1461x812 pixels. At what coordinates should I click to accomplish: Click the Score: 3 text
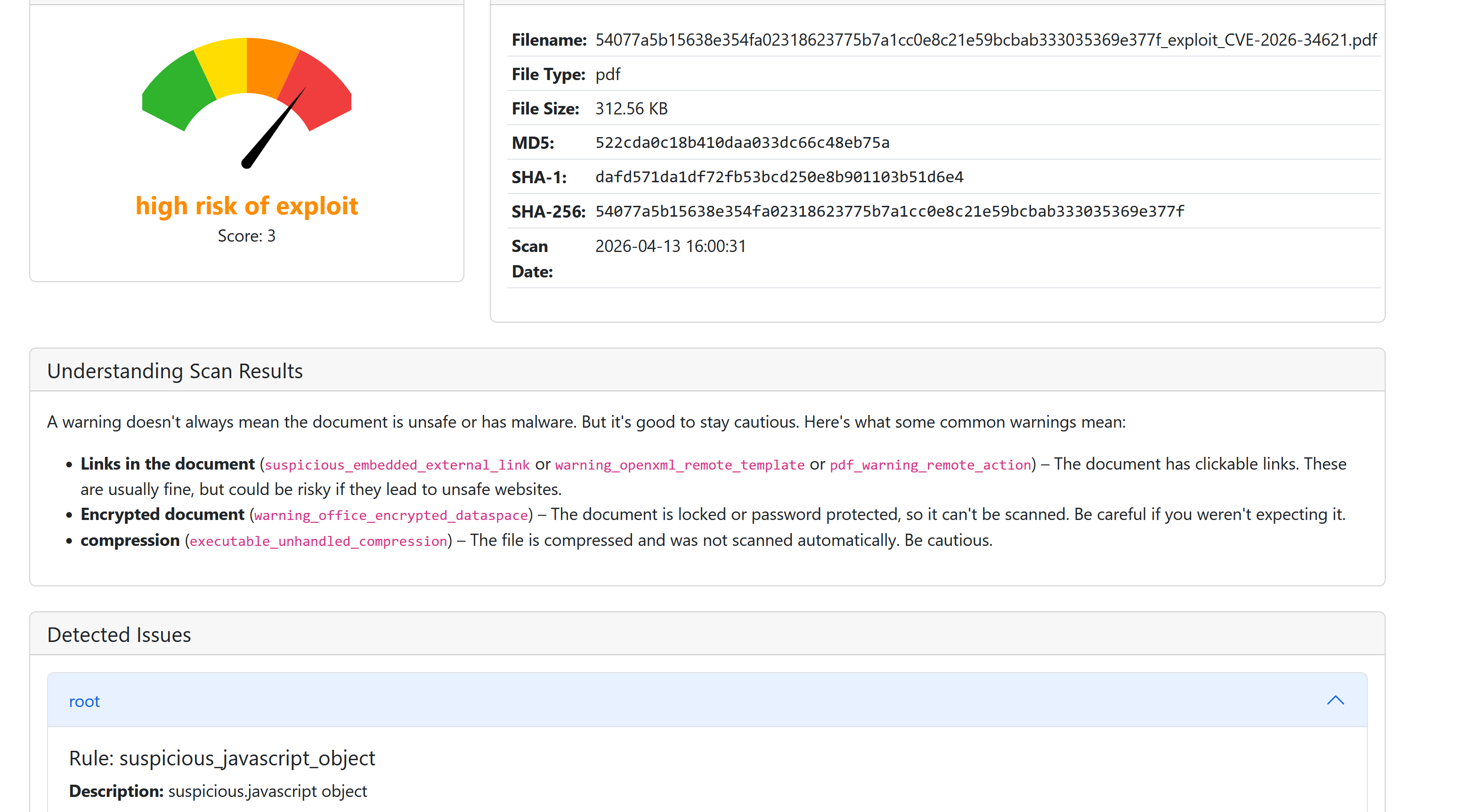click(247, 236)
